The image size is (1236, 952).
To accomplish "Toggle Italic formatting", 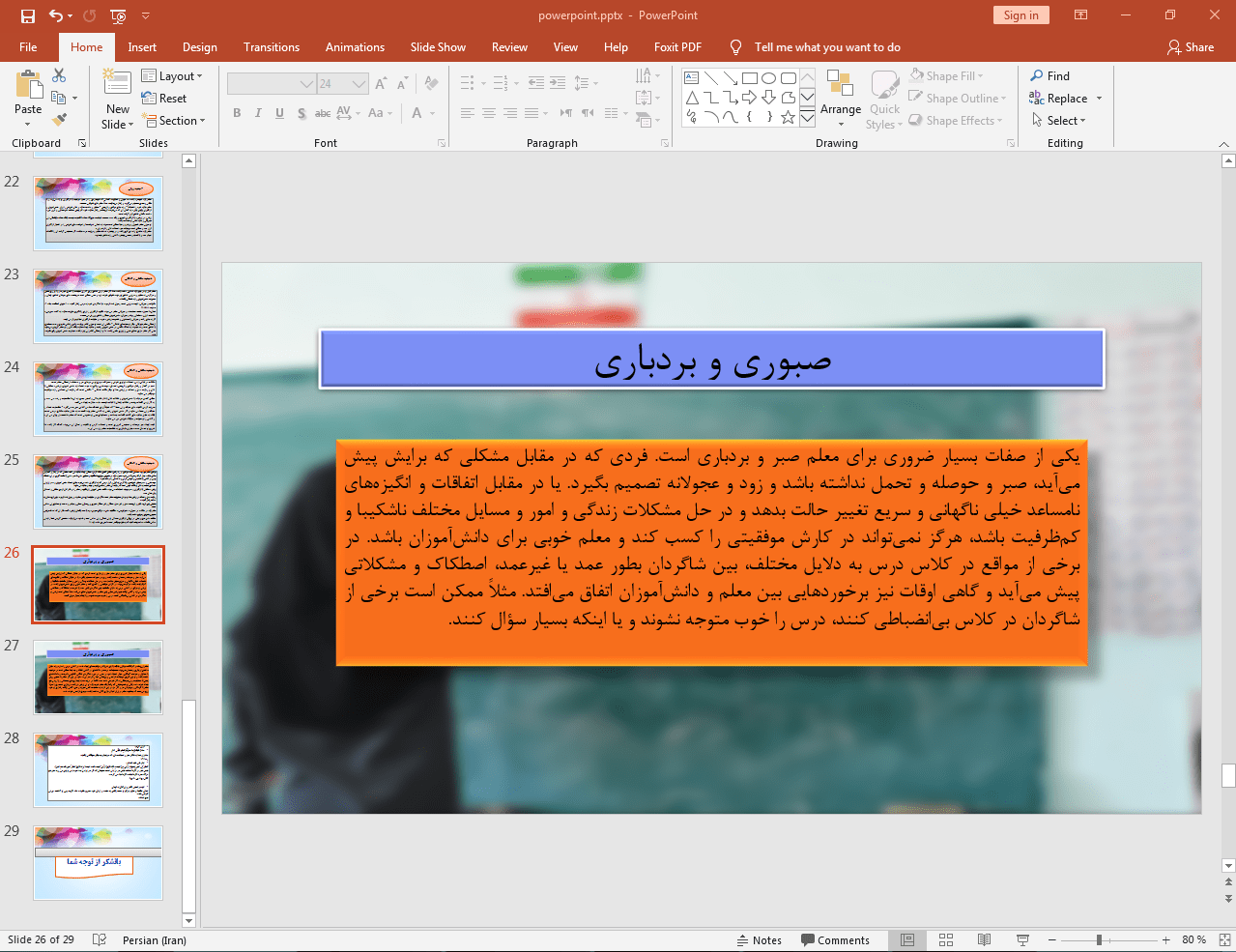I will [258, 113].
